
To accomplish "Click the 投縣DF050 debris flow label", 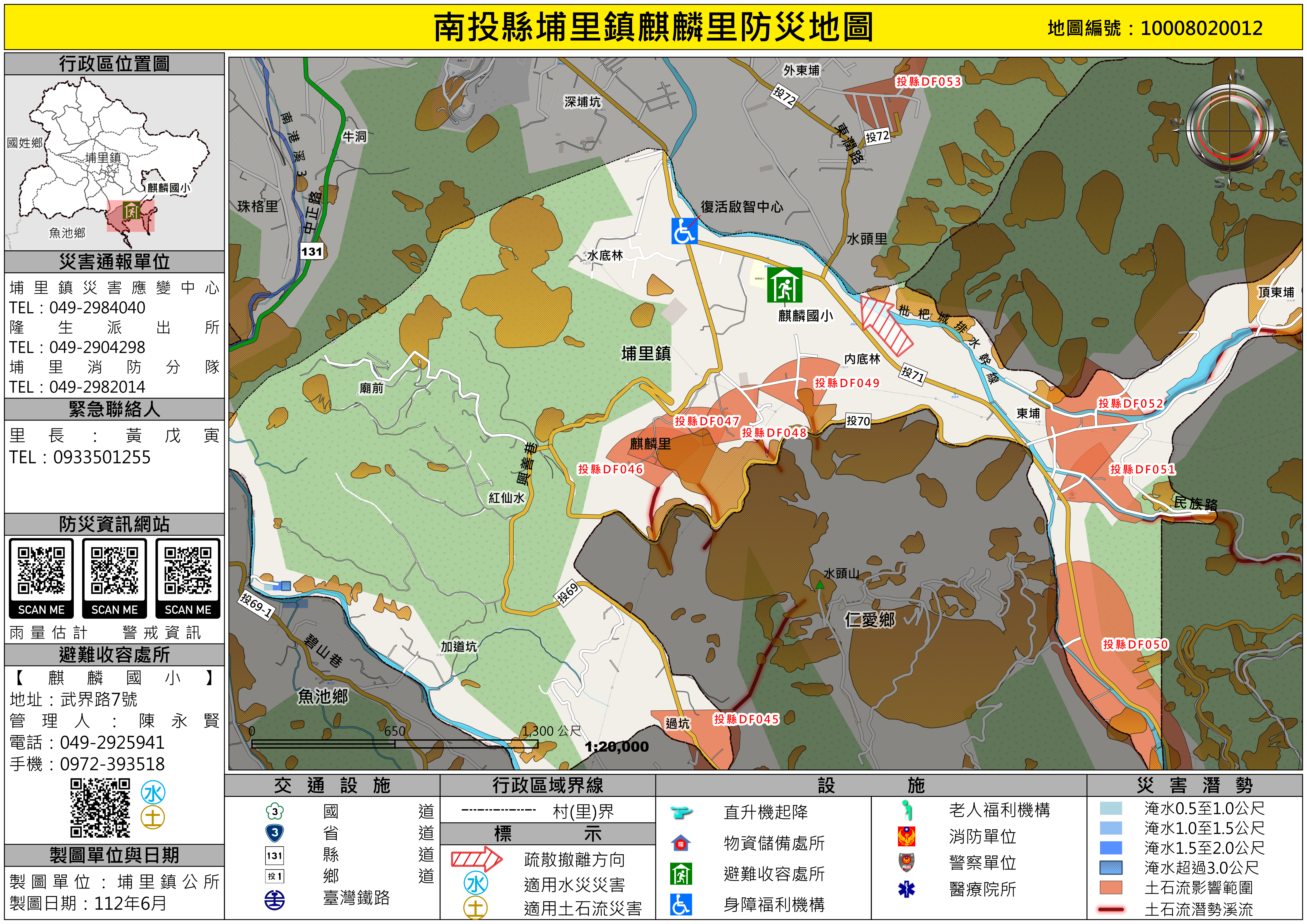I will [x=1135, y=645].
